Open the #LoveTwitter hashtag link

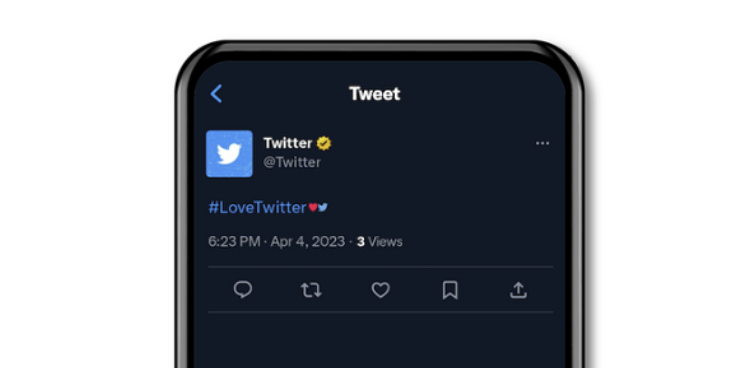coord(257,207)
